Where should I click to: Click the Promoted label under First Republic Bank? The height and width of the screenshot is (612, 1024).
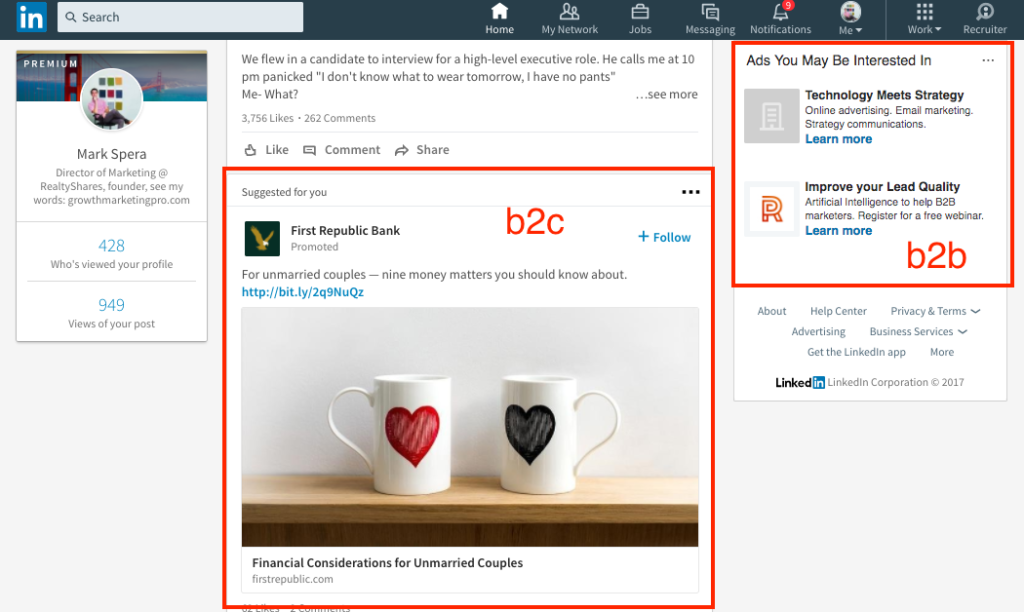[314, 247]
